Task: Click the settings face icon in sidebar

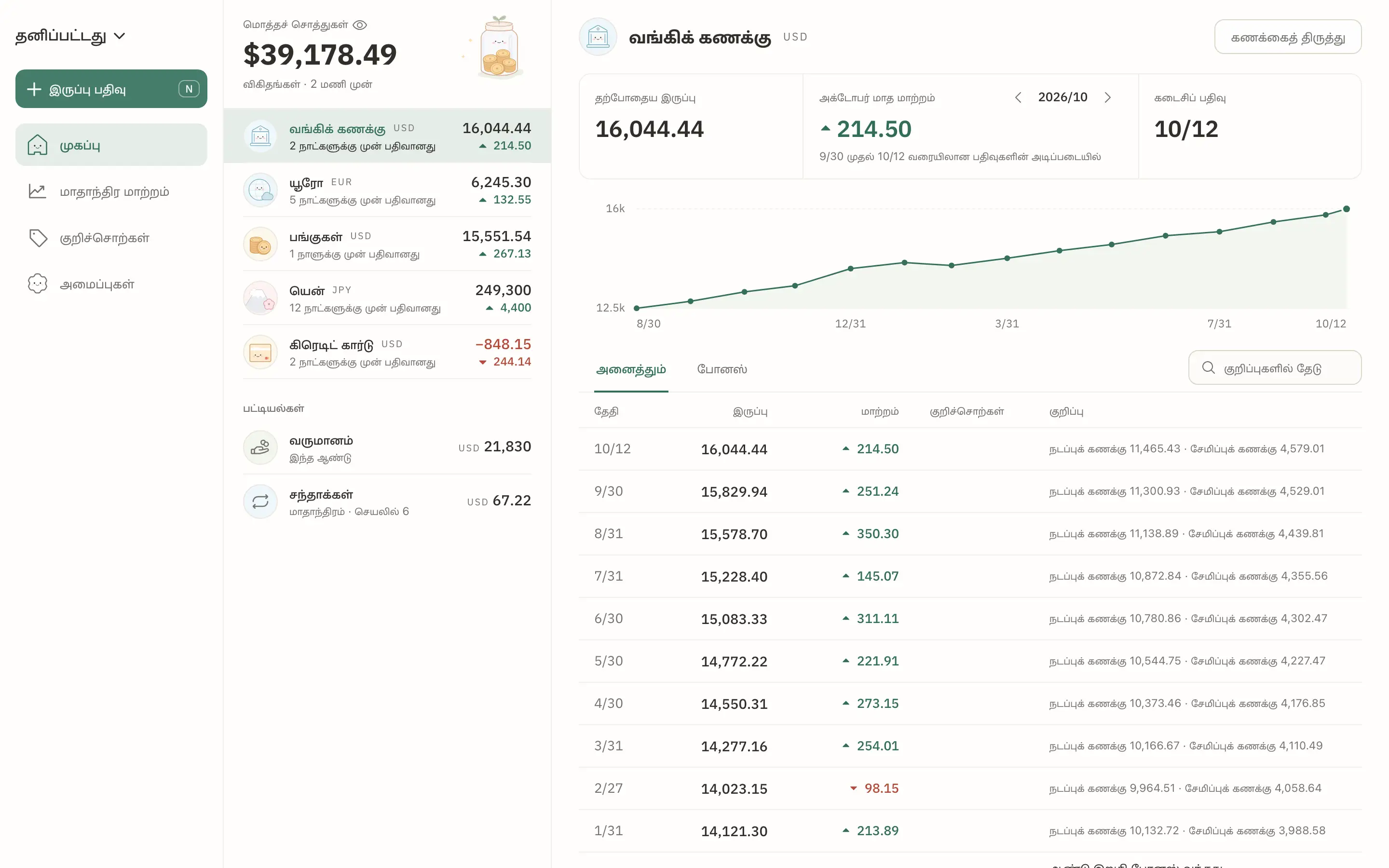Action: (37, 284)
